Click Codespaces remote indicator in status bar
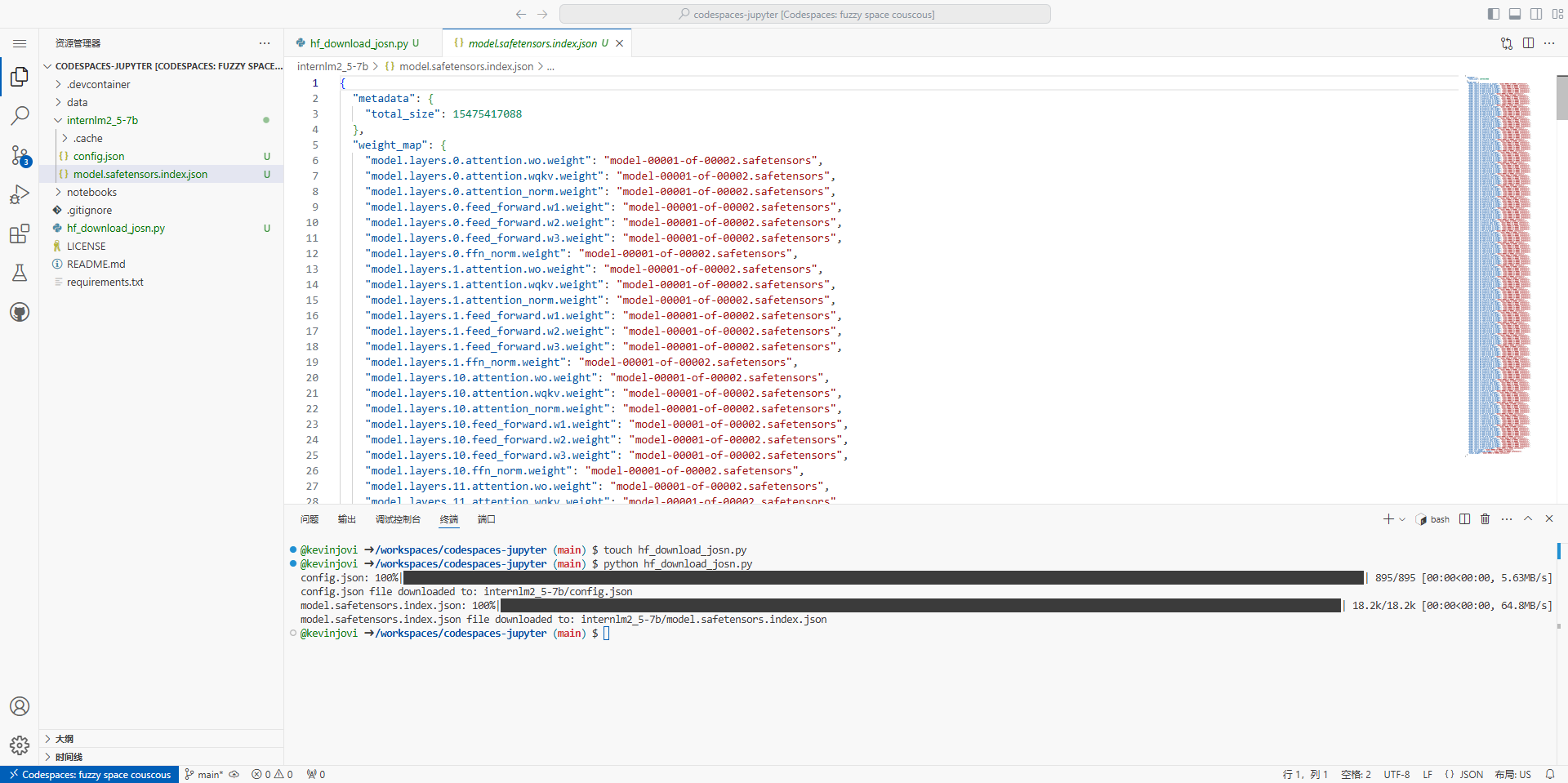 tap(90, 775)
